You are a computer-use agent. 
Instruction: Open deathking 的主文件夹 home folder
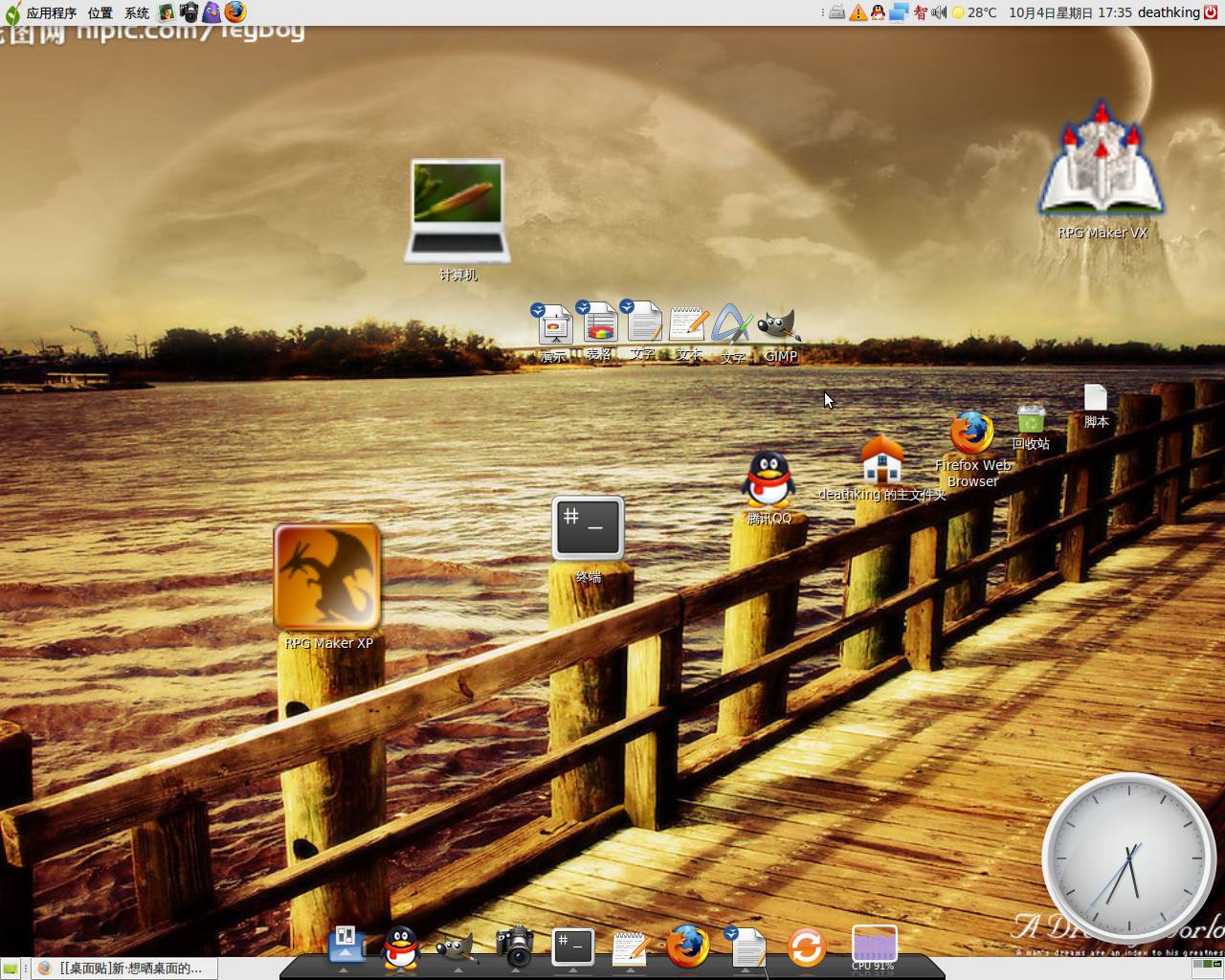point(882,460)
